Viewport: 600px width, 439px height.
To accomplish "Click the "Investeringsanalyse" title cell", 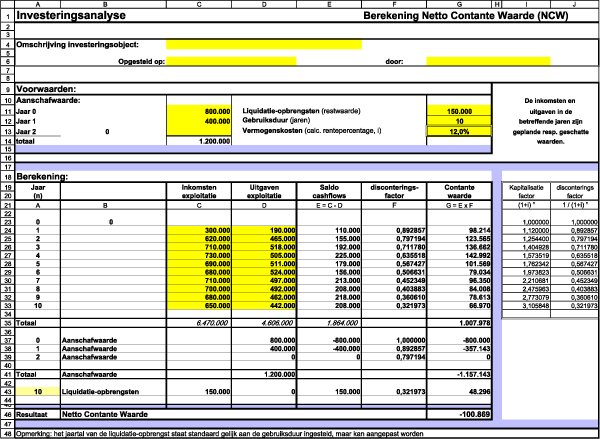I will click(x=71, y=16).
